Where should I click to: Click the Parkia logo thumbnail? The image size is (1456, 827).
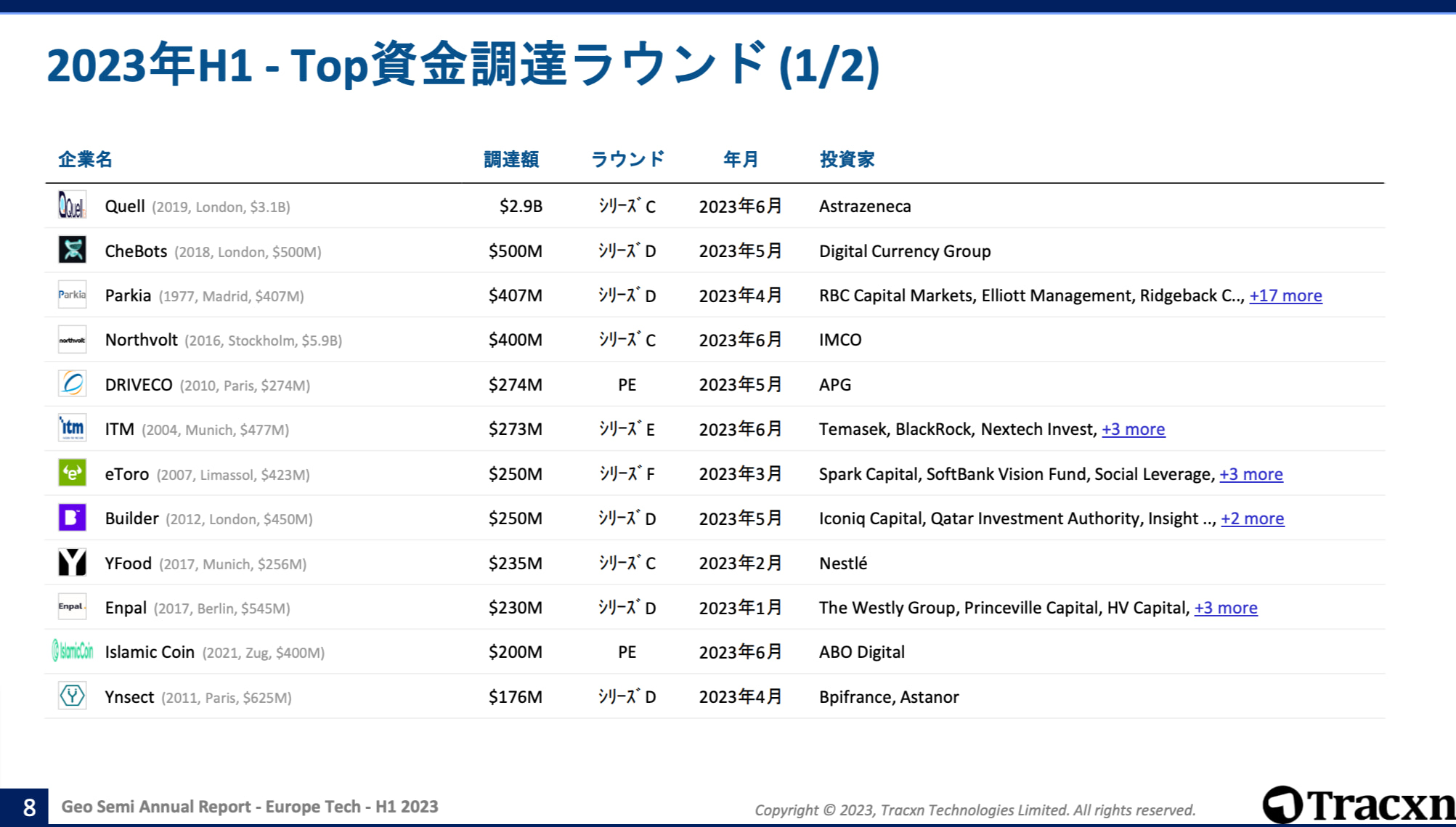coord(72,295)
